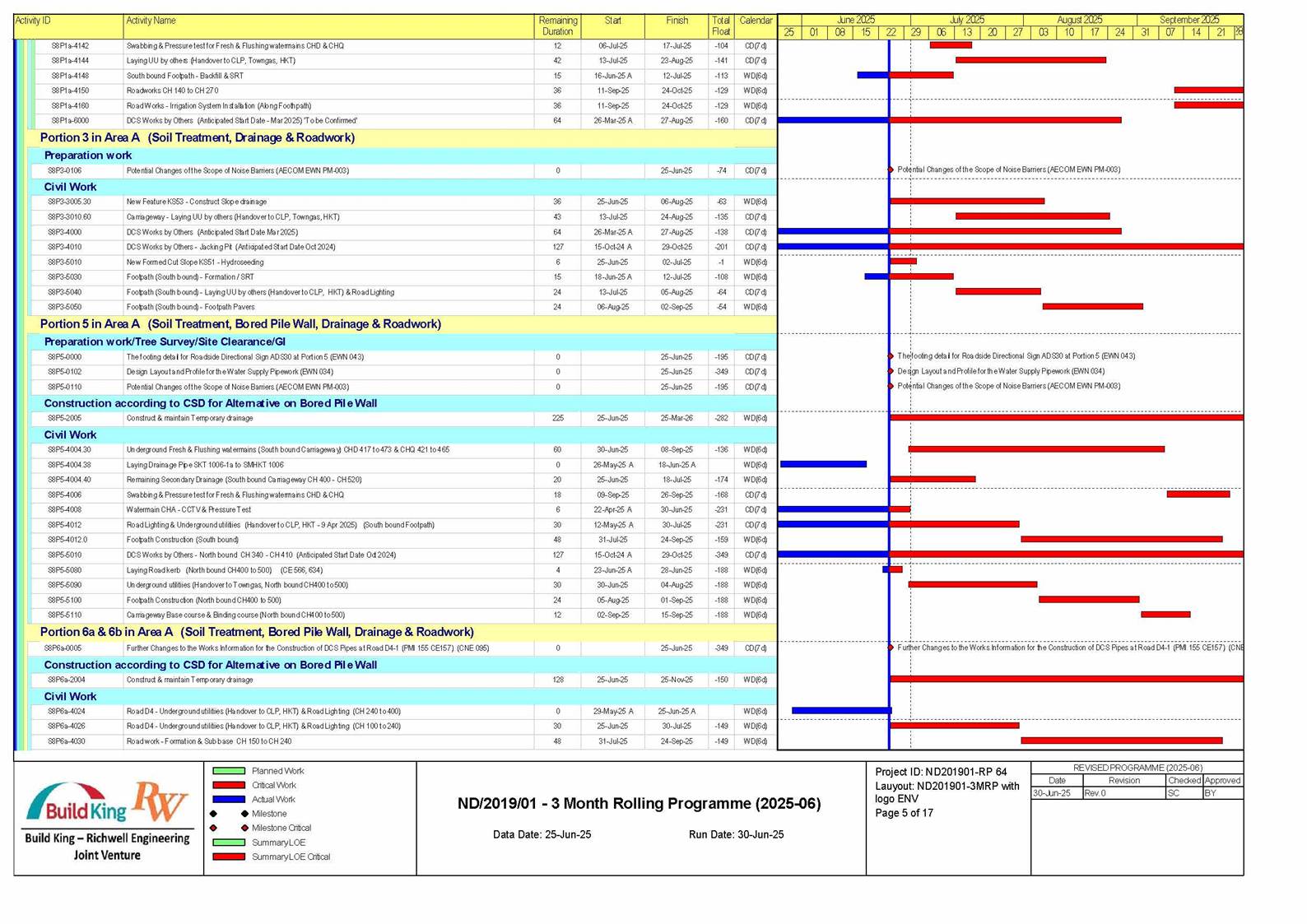Click activity ID S8P5-2005
The height and width of the screenshot is (924, 1307).
(x=64, y=418)
